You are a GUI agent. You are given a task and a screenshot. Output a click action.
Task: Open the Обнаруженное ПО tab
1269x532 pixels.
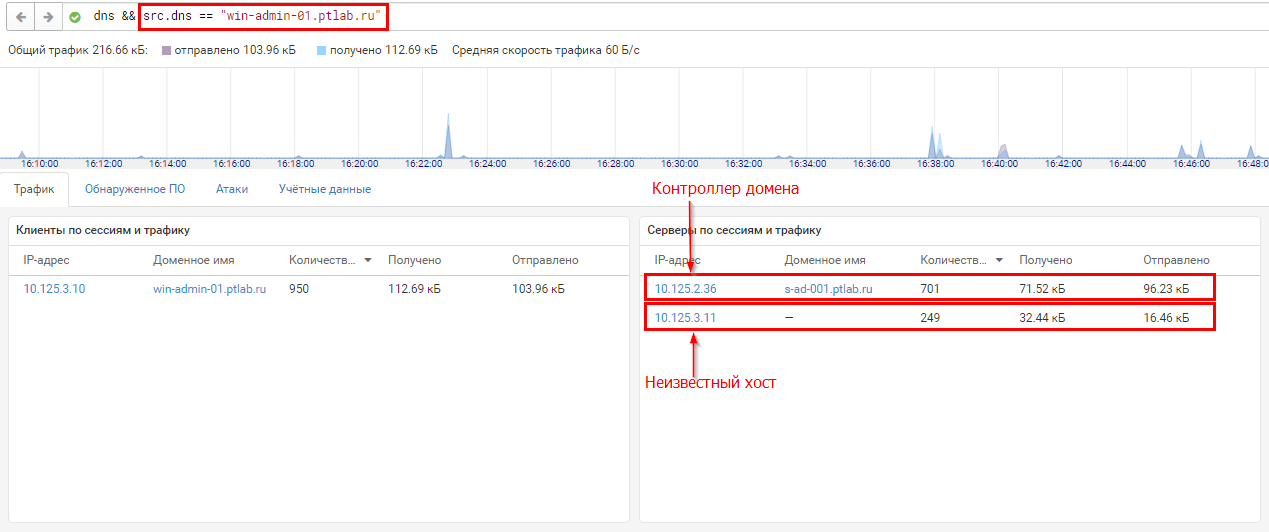134,189
